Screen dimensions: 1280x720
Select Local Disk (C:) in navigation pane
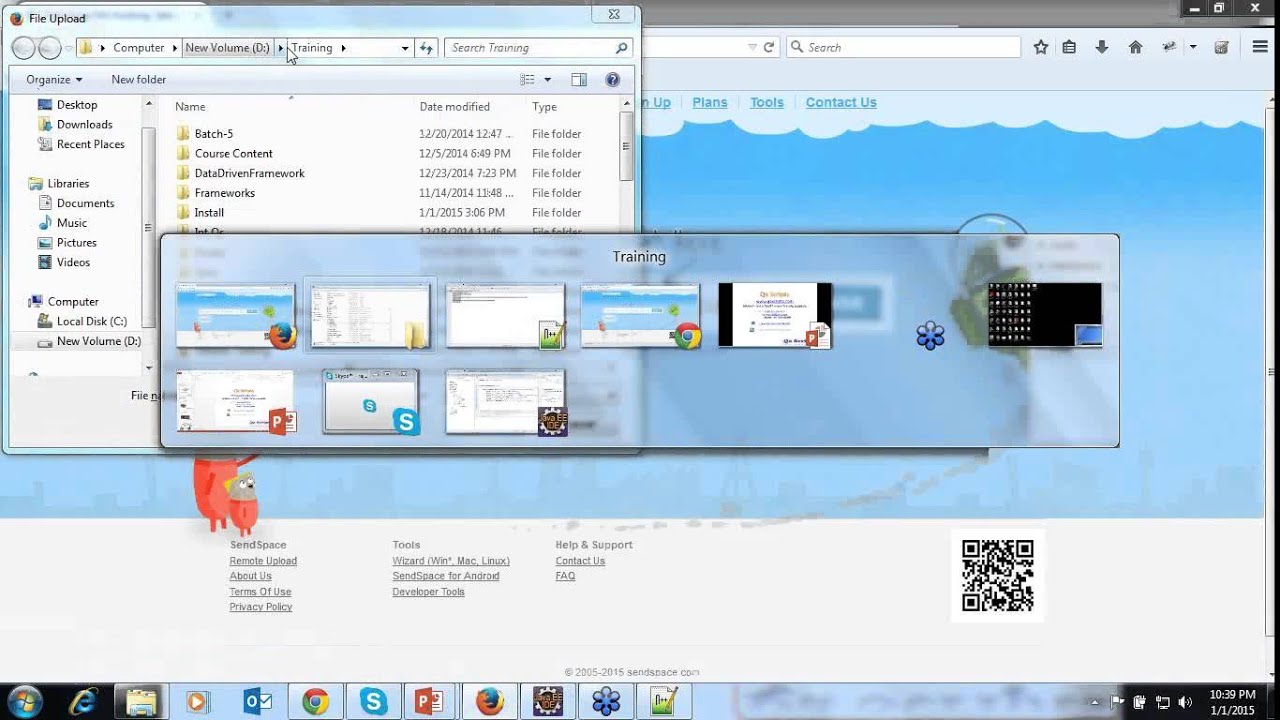tap(91, 322)
